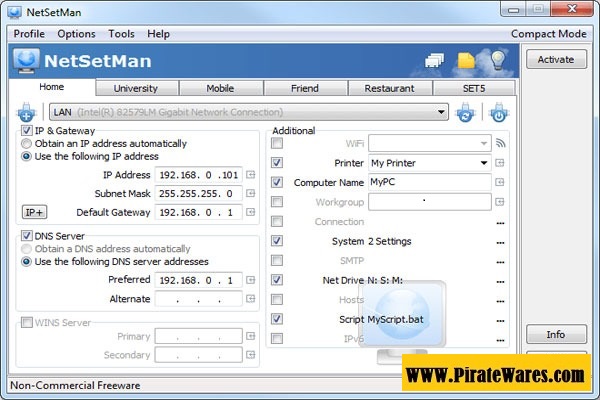Click the Computer Name MyPC field
Viewport: 600px width, 400px height.
430,182
